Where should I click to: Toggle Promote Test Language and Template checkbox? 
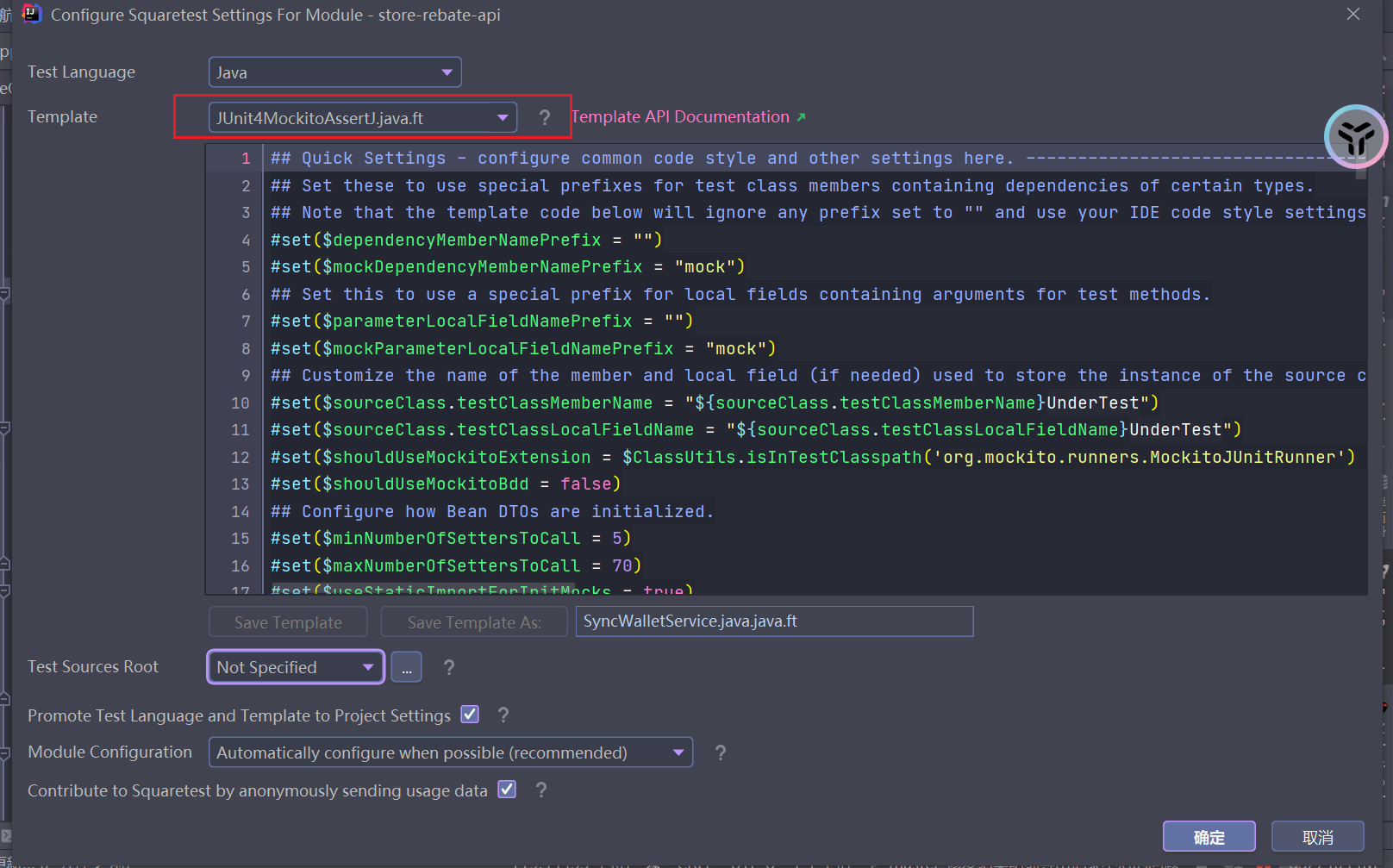coord(470,715)
